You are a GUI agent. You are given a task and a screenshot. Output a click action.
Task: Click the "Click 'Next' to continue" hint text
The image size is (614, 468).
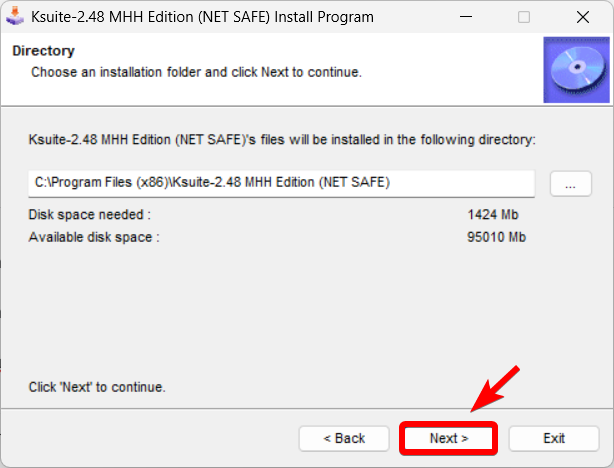click(97, 387)
